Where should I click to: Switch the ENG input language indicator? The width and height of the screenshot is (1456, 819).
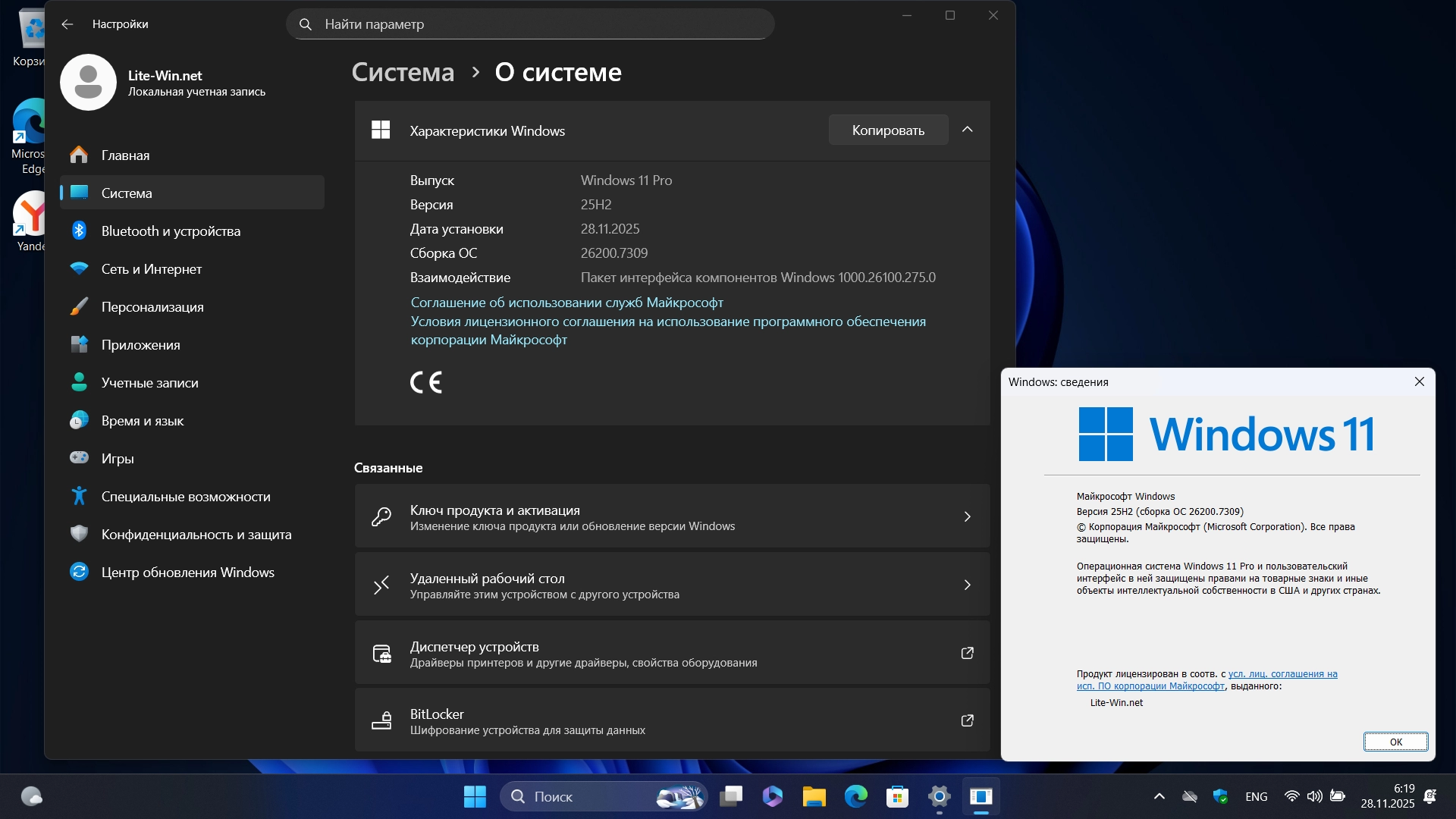coord(1256,796)
